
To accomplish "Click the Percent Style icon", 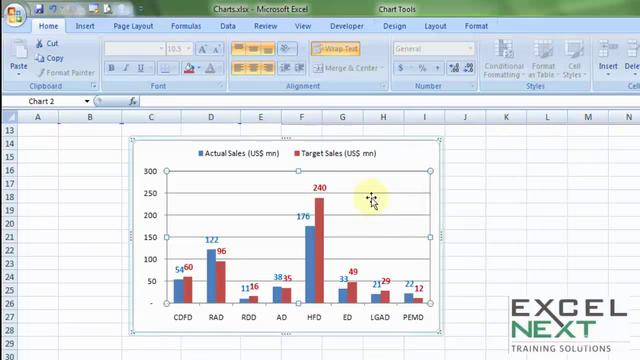I will 422,68.
